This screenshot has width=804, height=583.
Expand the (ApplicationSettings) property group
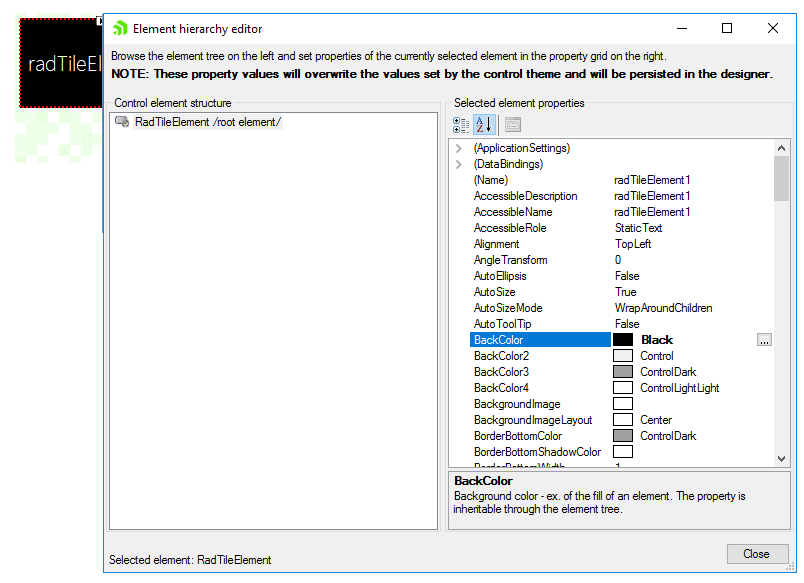coord(459,147)
